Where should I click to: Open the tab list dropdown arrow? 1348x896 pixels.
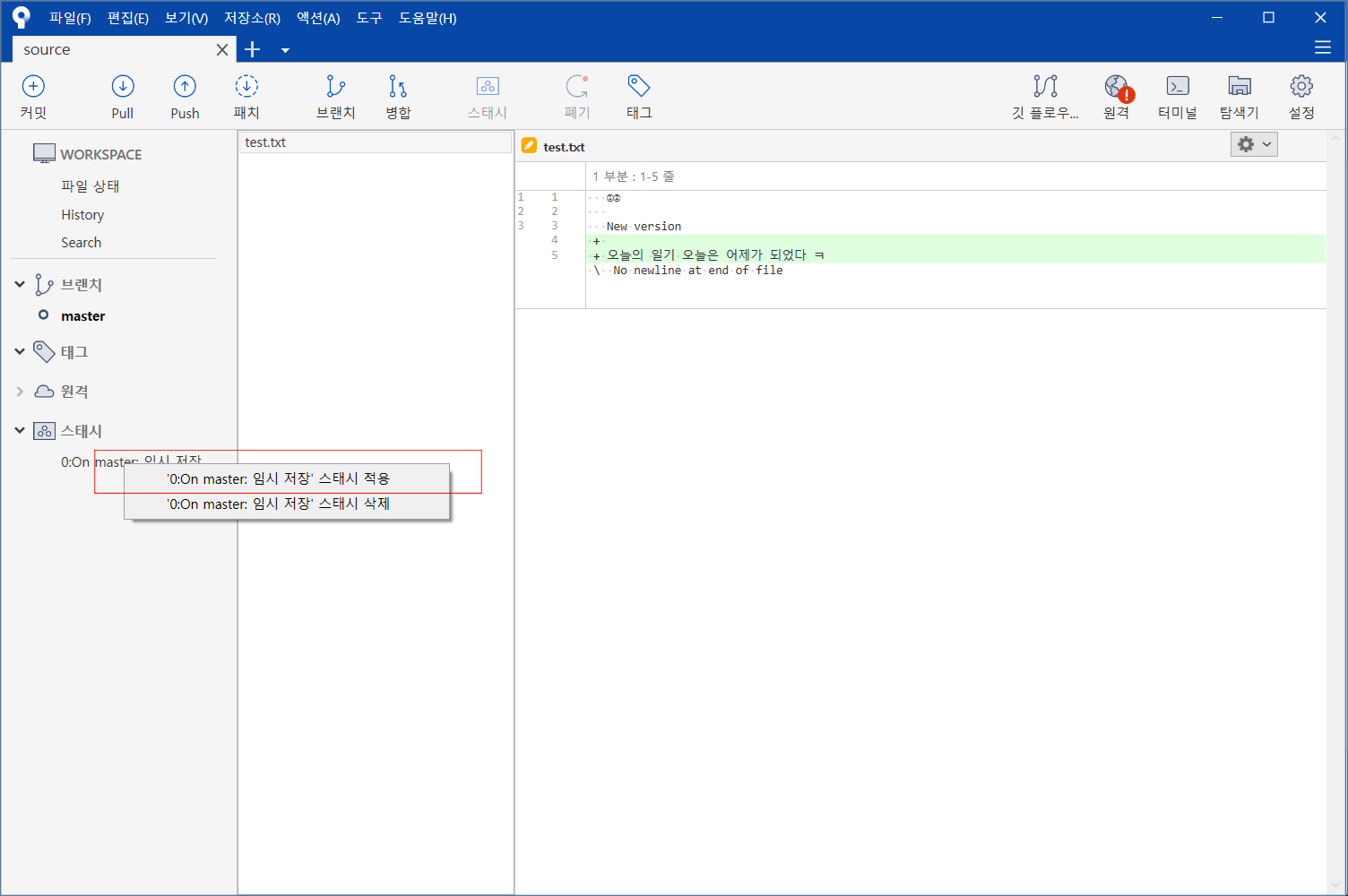coord(285,50)
